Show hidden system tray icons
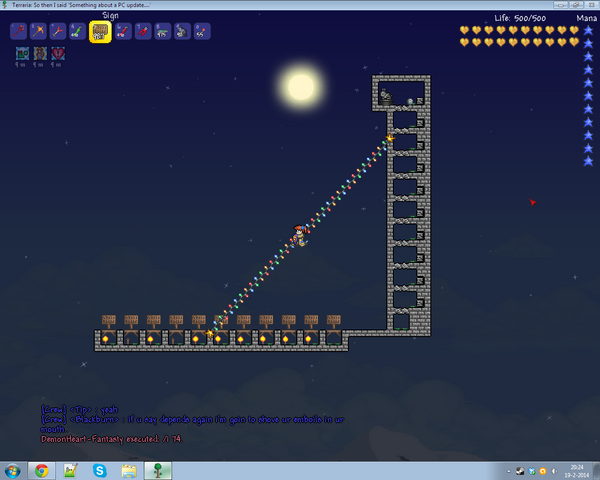This screenshot has height=480, width=600. [509, 472]
